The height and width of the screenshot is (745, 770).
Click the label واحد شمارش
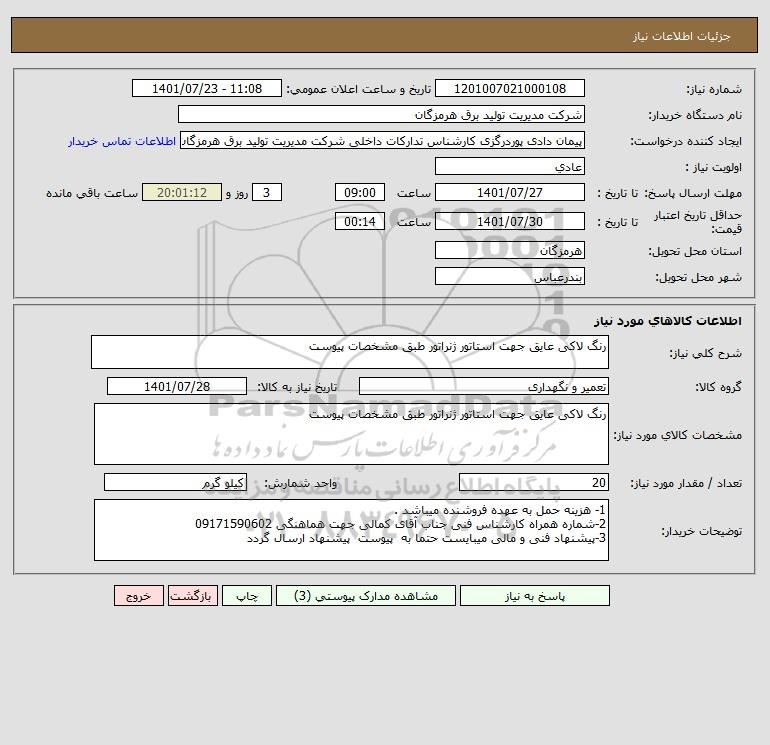click(x=300, y=484)
